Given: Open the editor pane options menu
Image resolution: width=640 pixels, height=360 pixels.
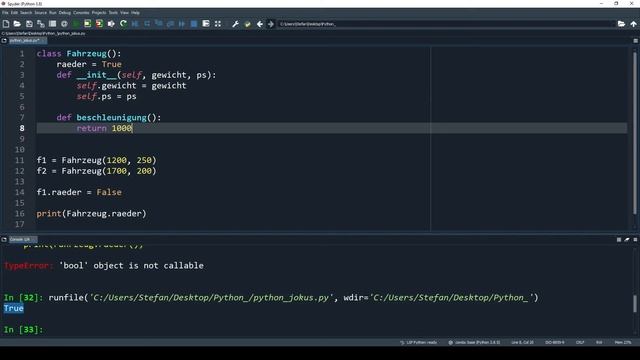Looking at the screenshot, I should tap(636, 41).
